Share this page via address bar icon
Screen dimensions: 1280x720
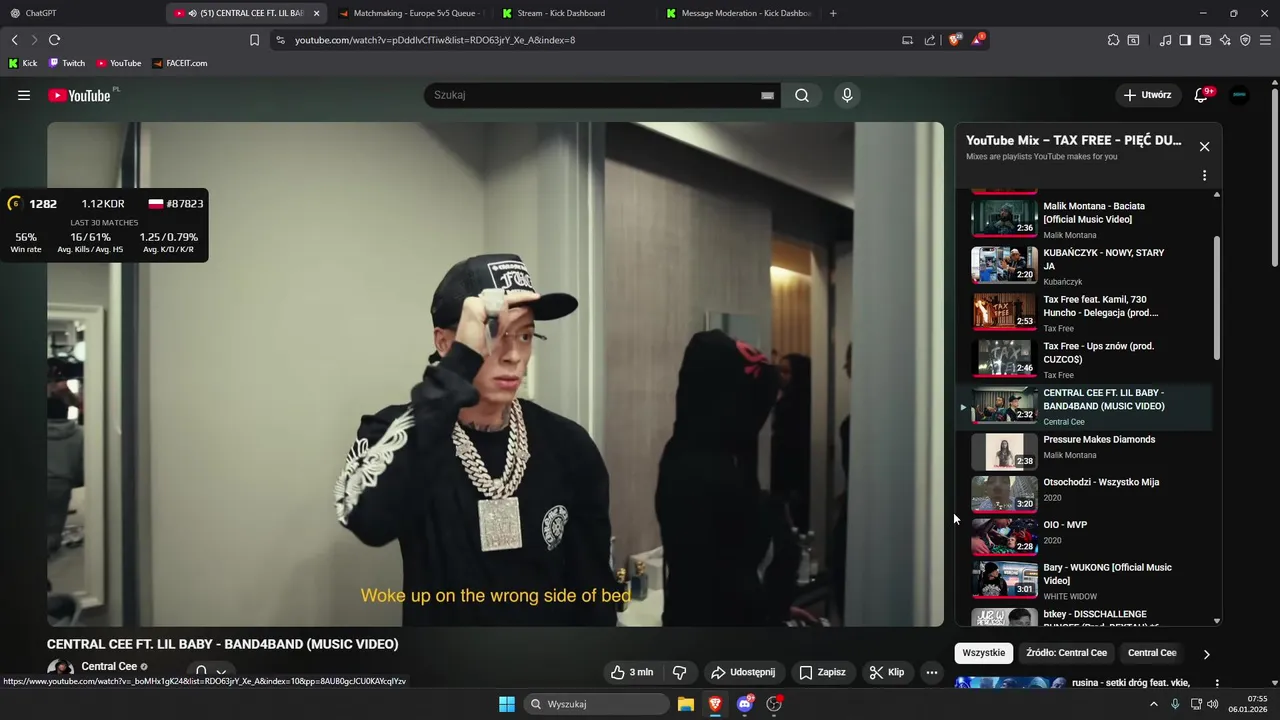[x=930, y=40]
